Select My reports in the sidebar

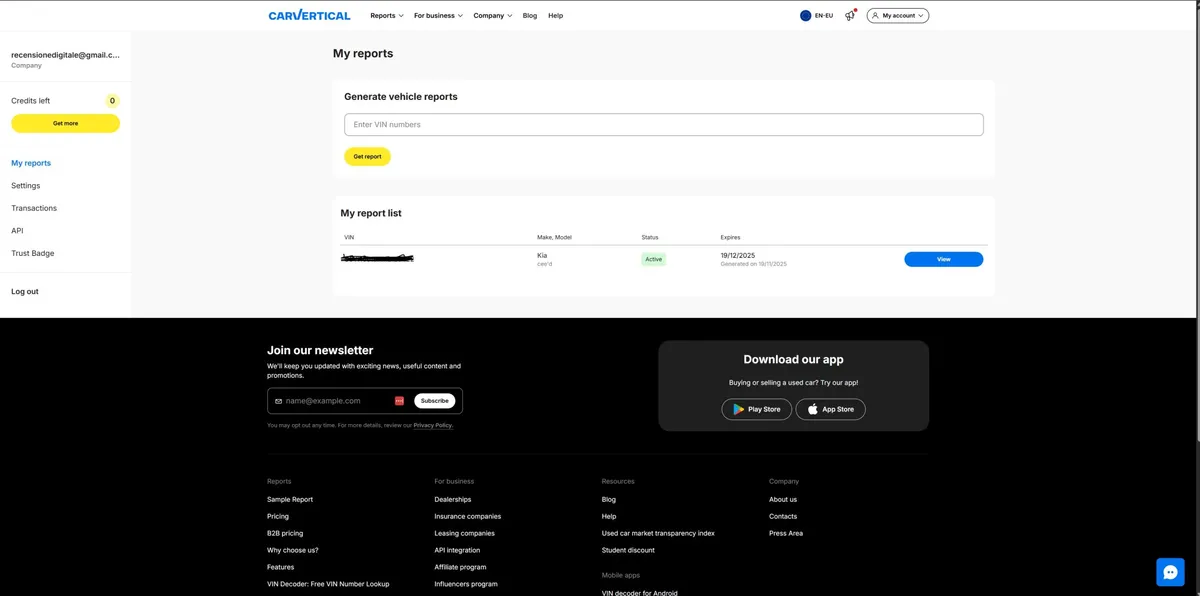click(31, 163)
